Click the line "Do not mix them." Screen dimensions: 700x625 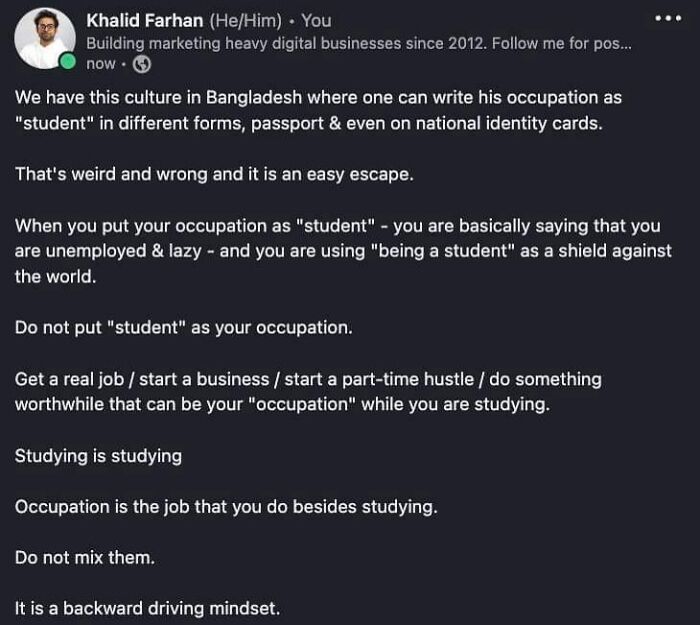[85, 557]
